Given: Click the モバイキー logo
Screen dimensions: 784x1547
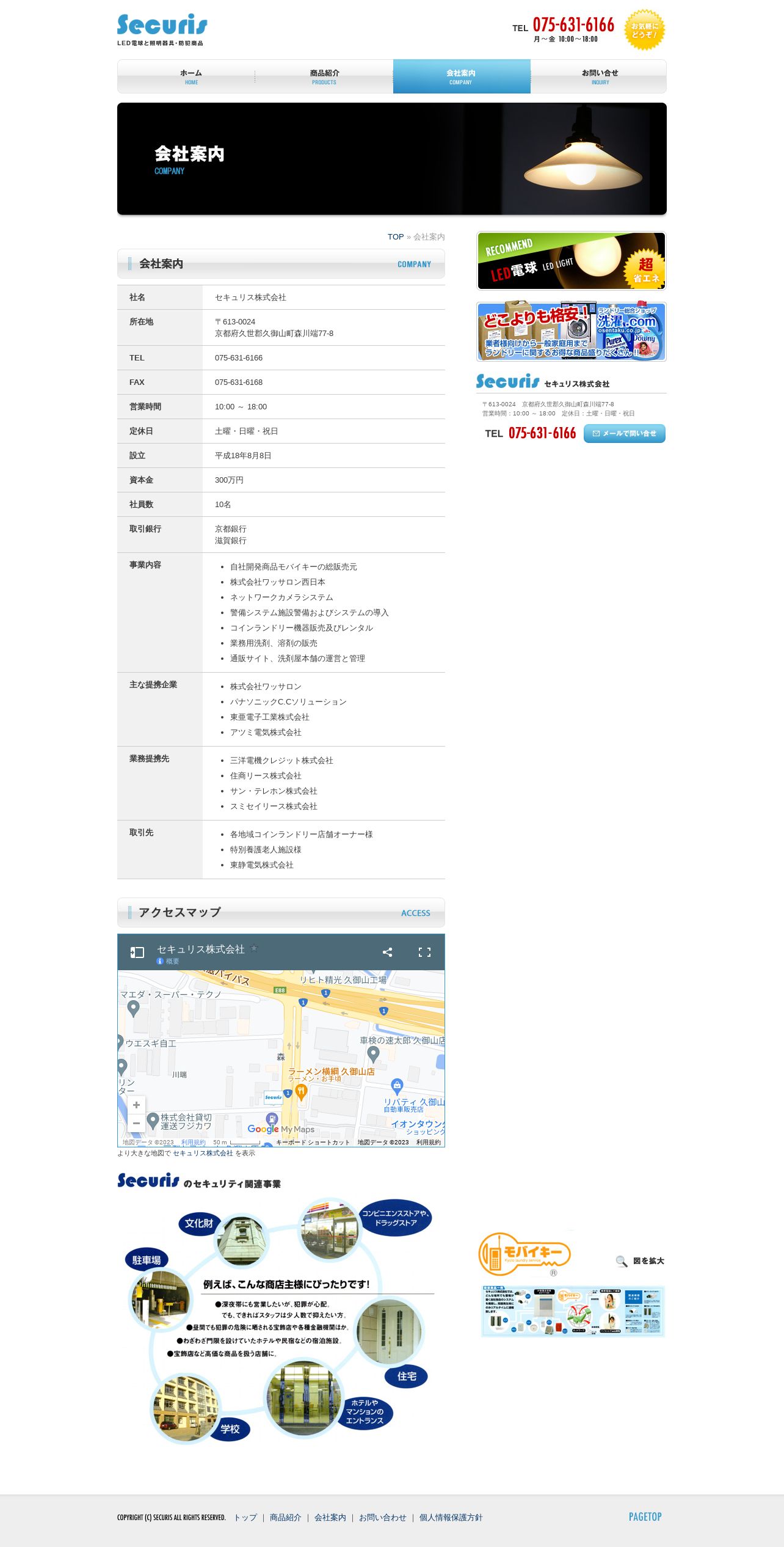Looking at the screenshot, I should click(x=524, y=1254).
